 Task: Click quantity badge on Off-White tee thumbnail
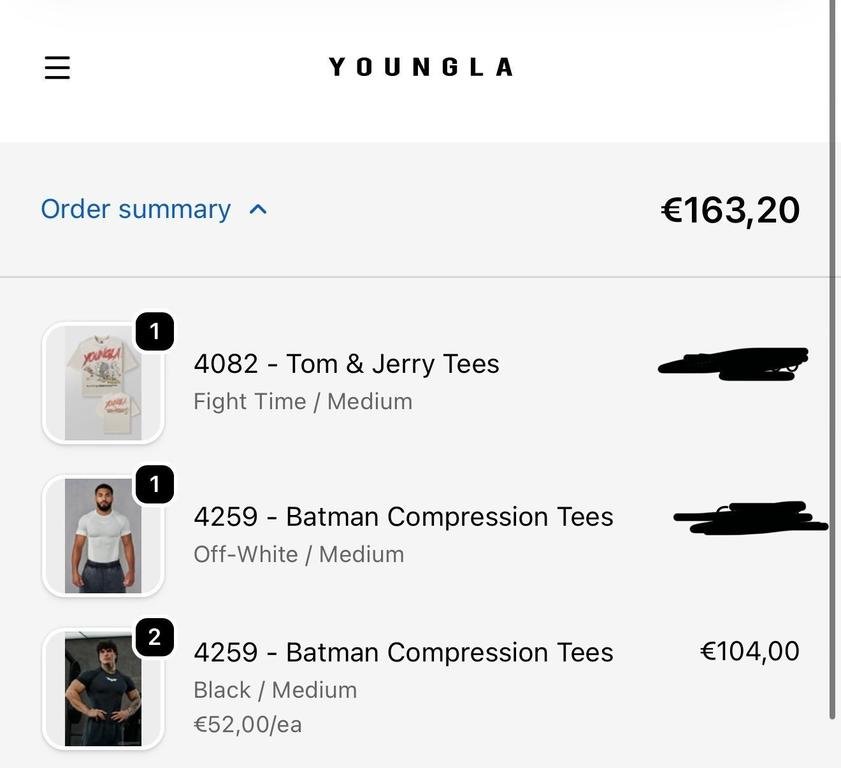154,485
